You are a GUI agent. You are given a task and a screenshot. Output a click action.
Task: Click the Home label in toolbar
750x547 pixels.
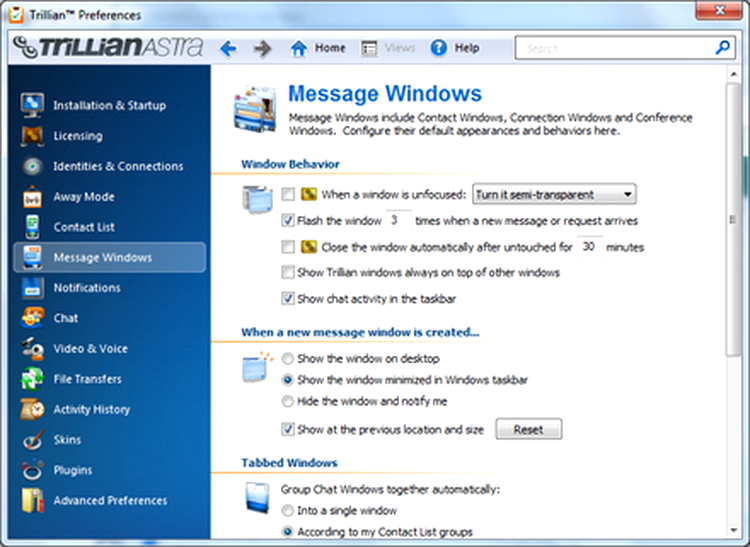(x=330, y=48)
